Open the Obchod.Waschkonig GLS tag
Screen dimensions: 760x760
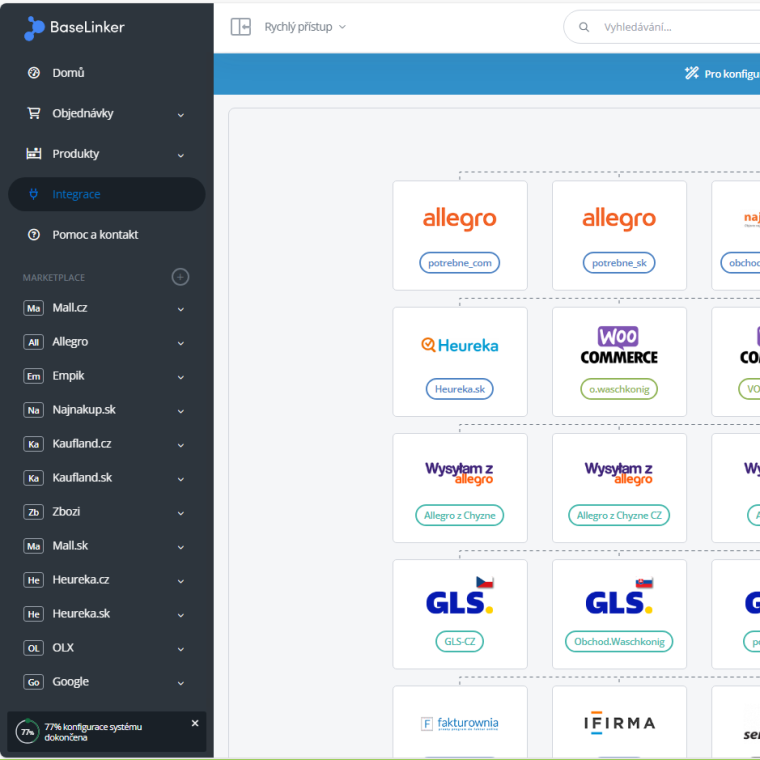[619, 642]
